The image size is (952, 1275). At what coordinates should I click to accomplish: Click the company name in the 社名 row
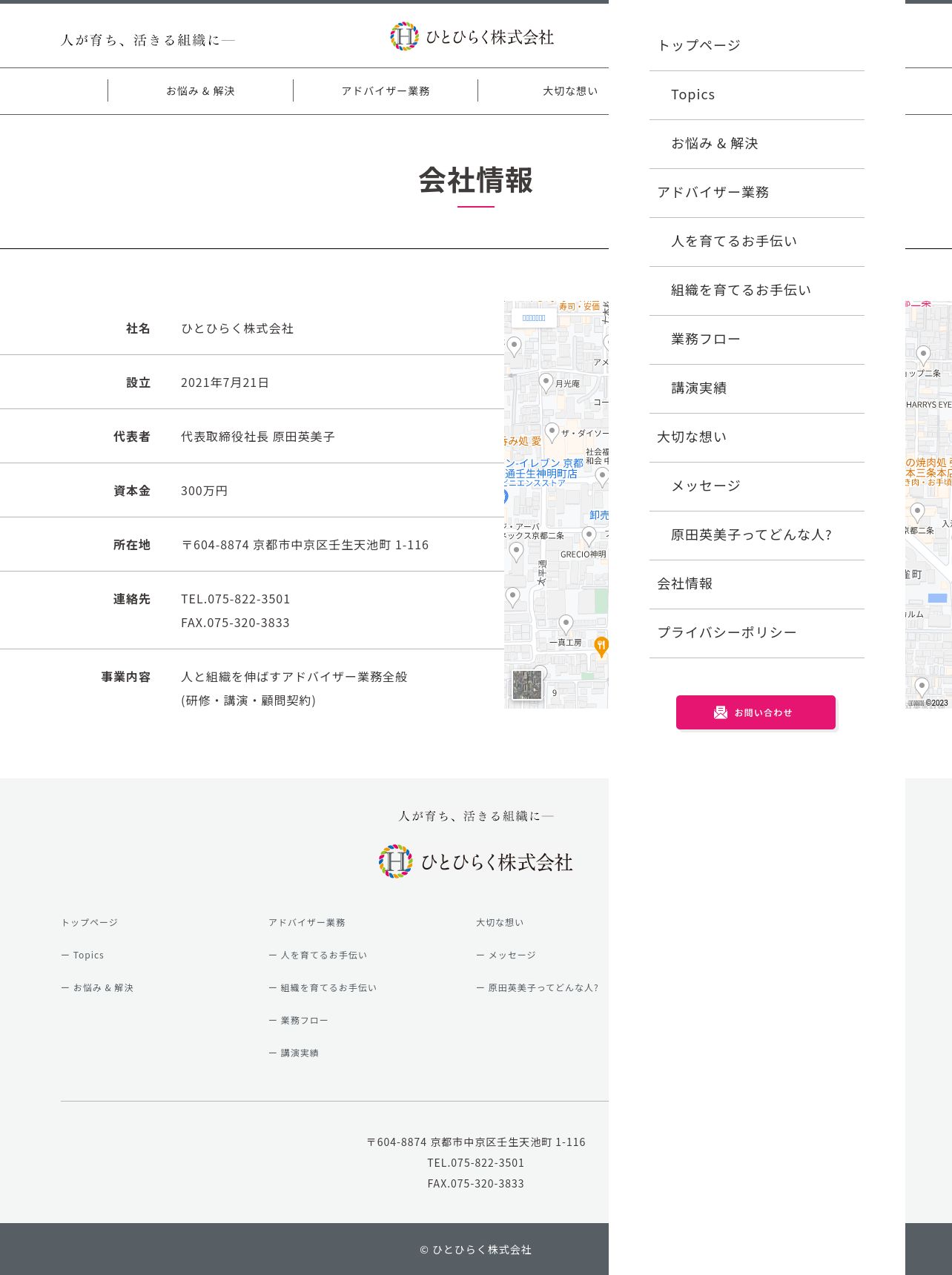pyautogui.click(x=237, y=328)
